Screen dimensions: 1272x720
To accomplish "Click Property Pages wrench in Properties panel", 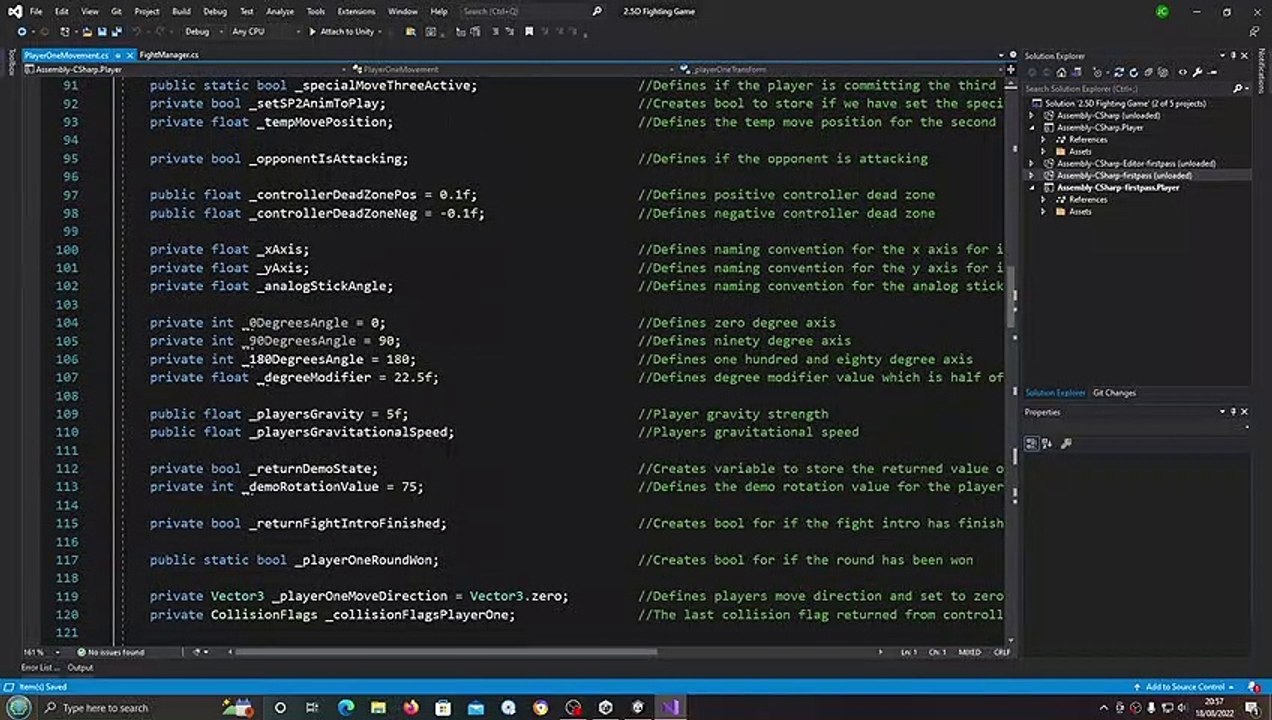I will pyautogui.click(x=1067, y=443).
